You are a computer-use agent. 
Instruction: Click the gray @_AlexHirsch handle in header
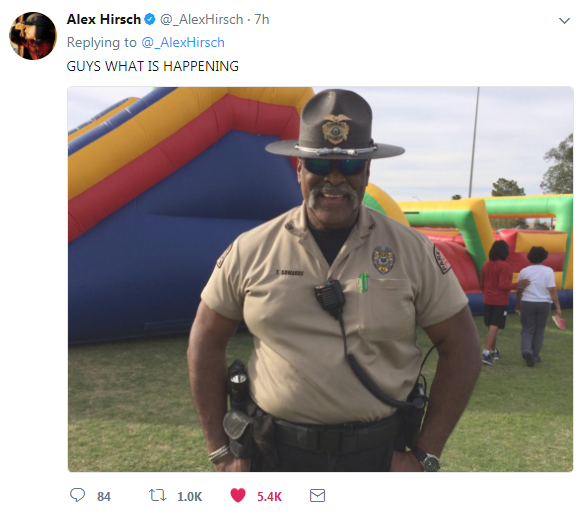click(x=202, y=19)
